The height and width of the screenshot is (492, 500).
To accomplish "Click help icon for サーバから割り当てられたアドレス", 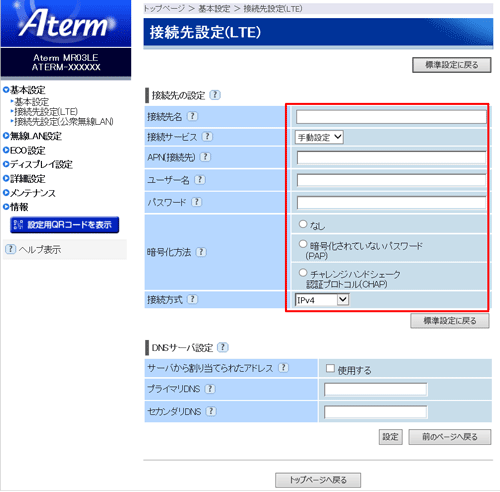I will click(283, 368).
